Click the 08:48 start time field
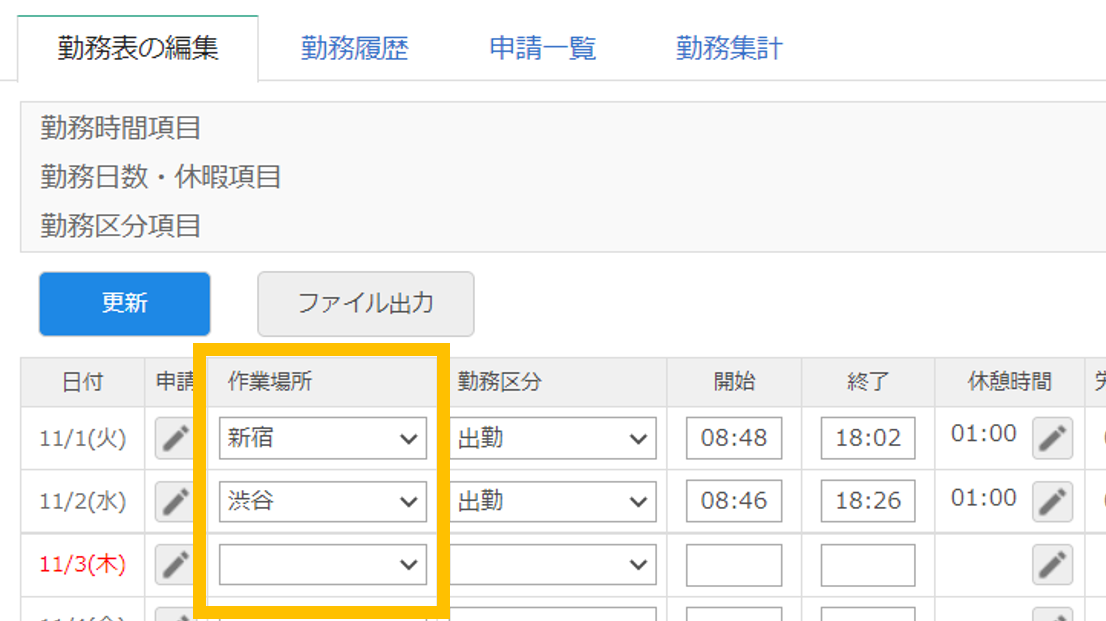This screenshot has width=1106, height=621. point(733,437)
